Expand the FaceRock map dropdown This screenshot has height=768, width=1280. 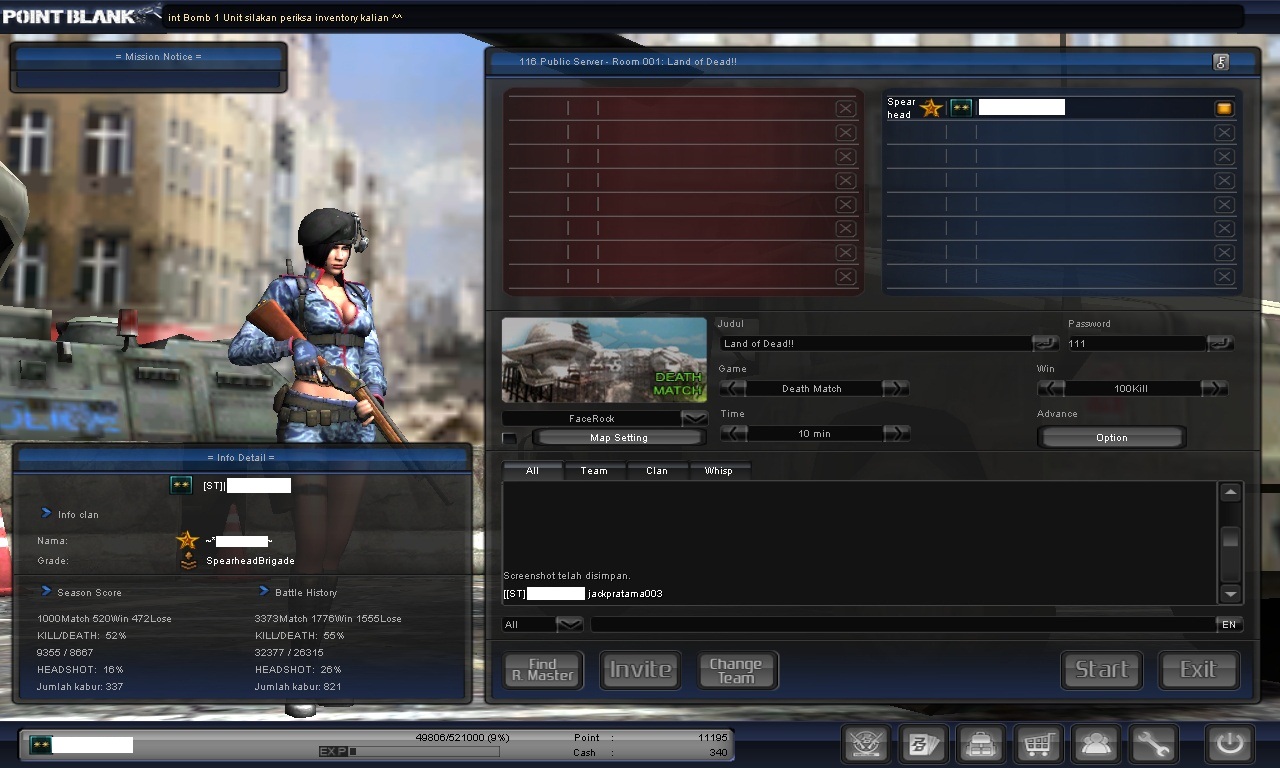tap(694, 418)
